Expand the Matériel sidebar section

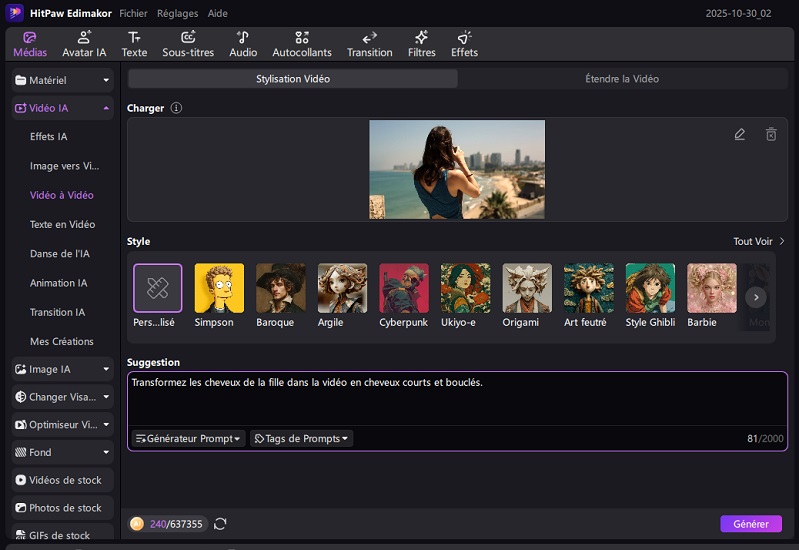62,80
